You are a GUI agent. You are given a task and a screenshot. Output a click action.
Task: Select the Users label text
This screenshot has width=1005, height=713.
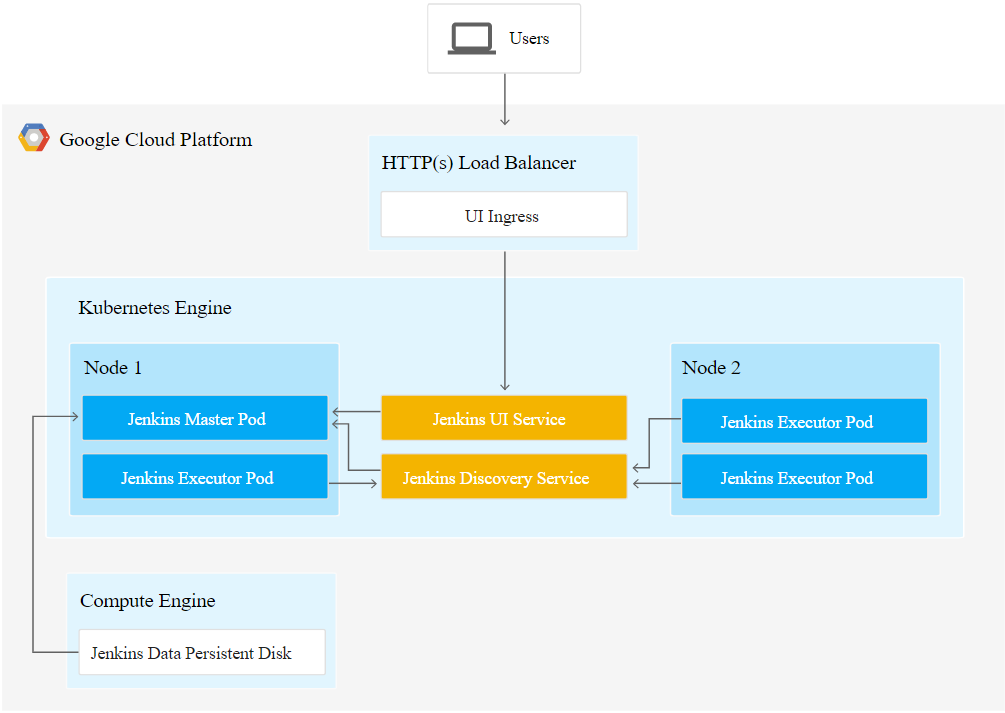click(x=529, y=38)
